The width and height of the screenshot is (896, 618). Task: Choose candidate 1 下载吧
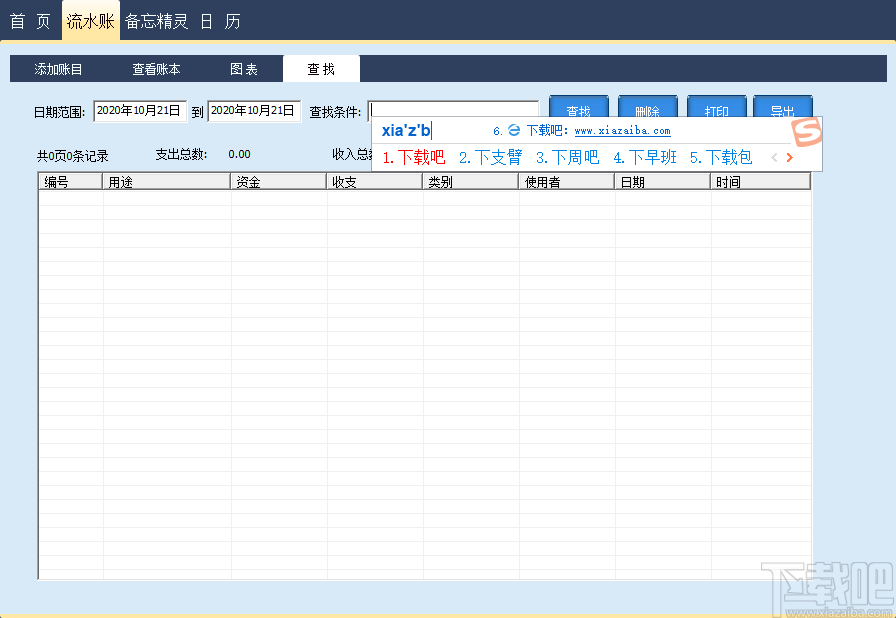coord(414,157)
